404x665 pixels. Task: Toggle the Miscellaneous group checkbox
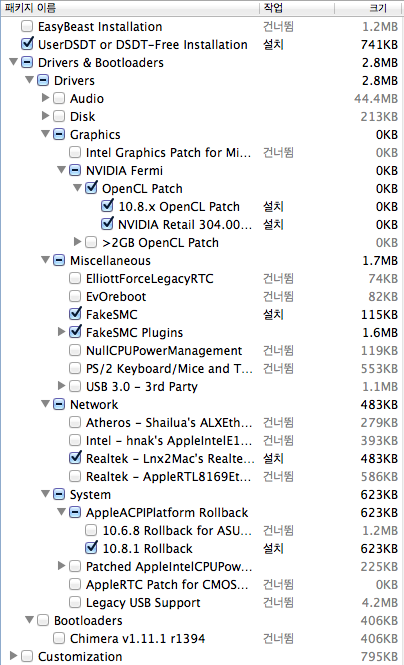point(59,260)
